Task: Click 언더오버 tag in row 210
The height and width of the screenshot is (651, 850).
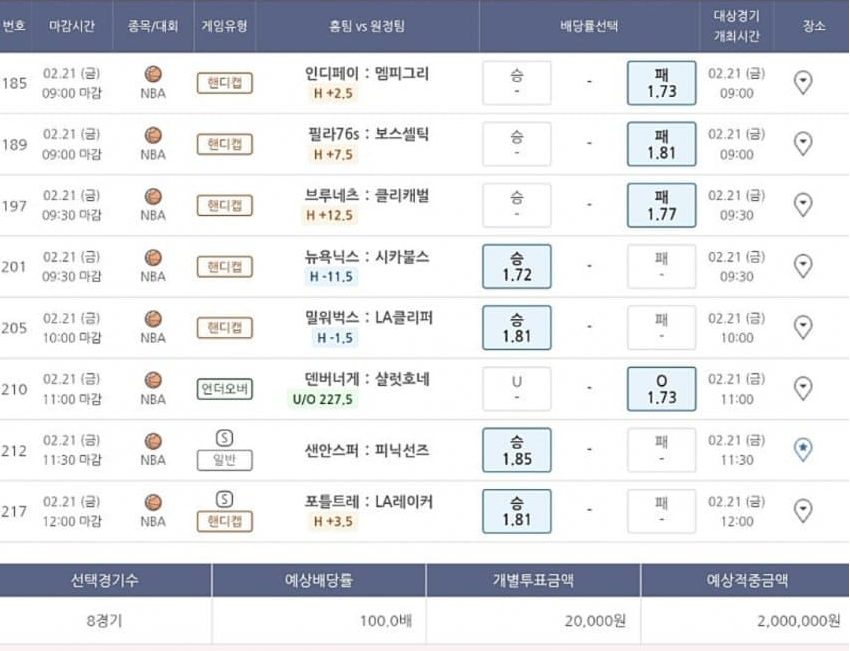Action: [x=224, y=389]
